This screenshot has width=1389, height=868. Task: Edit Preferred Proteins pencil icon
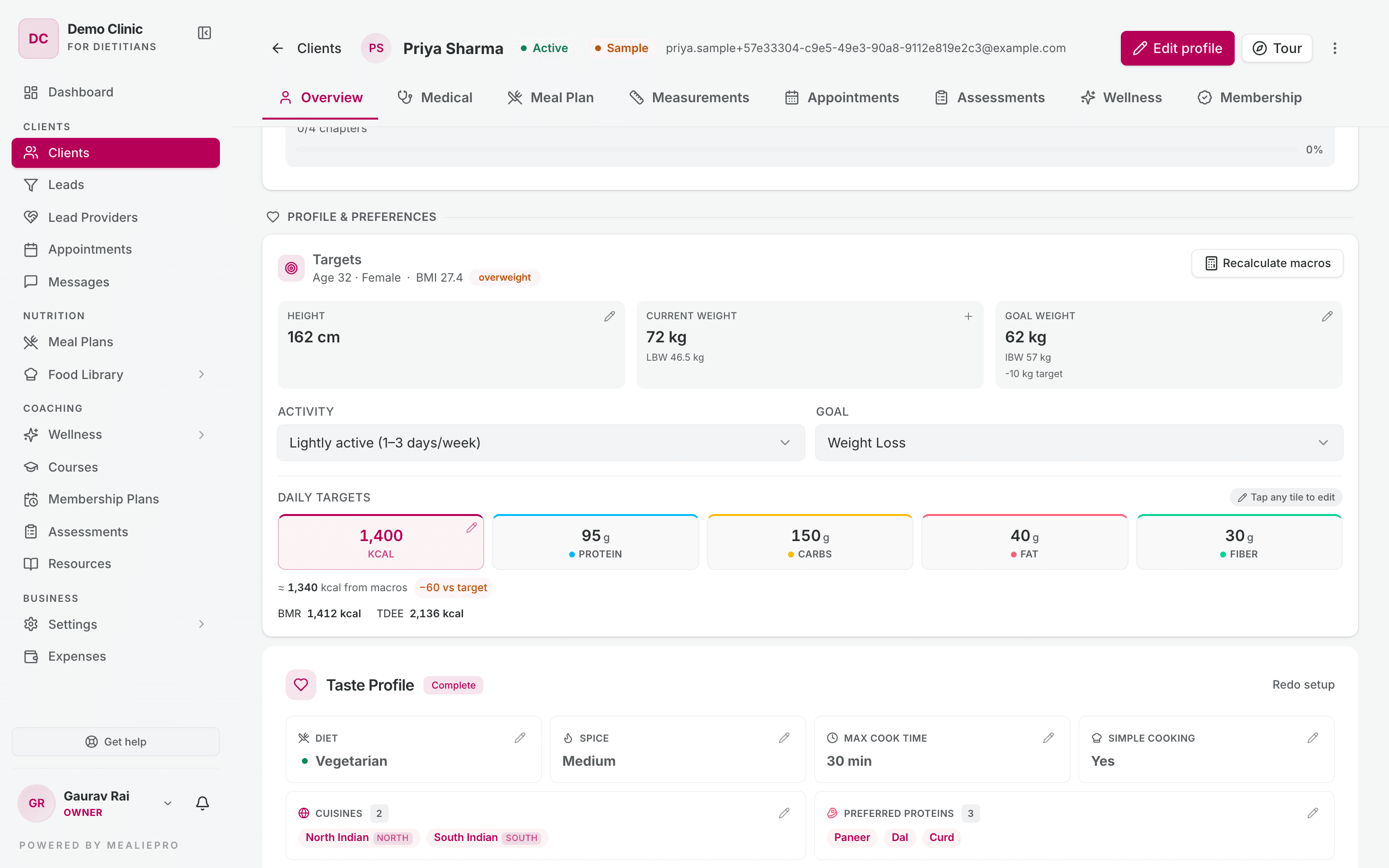(1313, 813)
